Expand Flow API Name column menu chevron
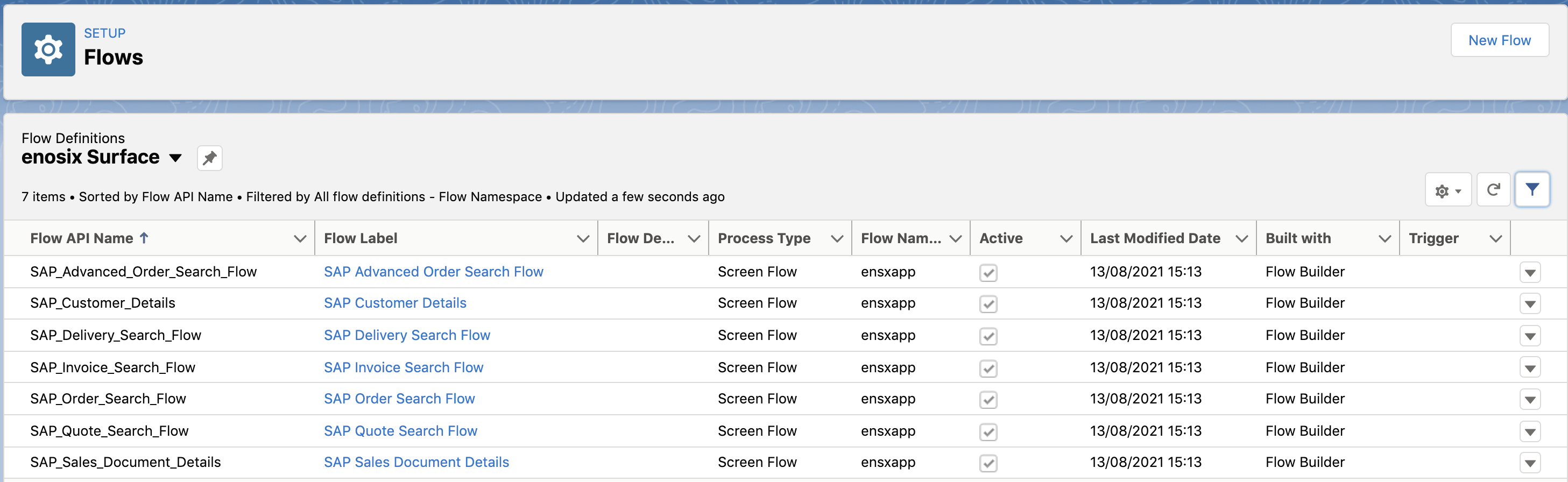 pos(300,238)
